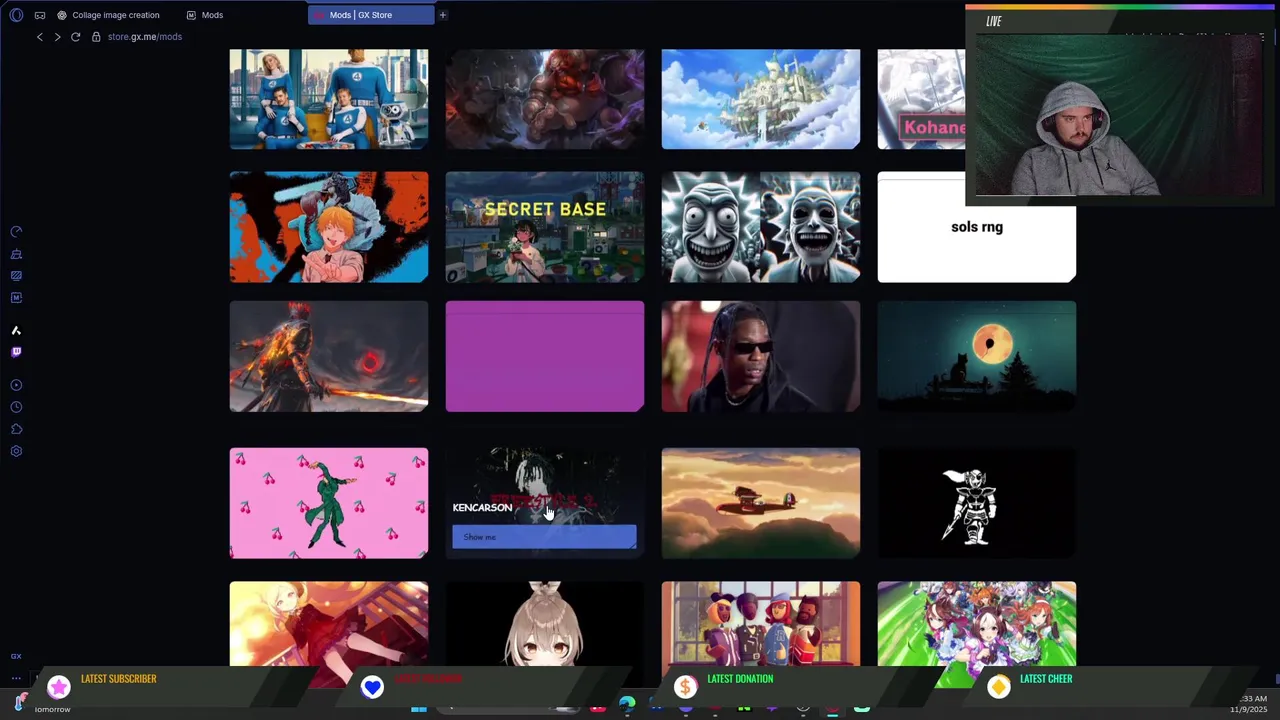Open the striped screen sidebar icon
Screen dimensions: 1280x720
point(16,276)
